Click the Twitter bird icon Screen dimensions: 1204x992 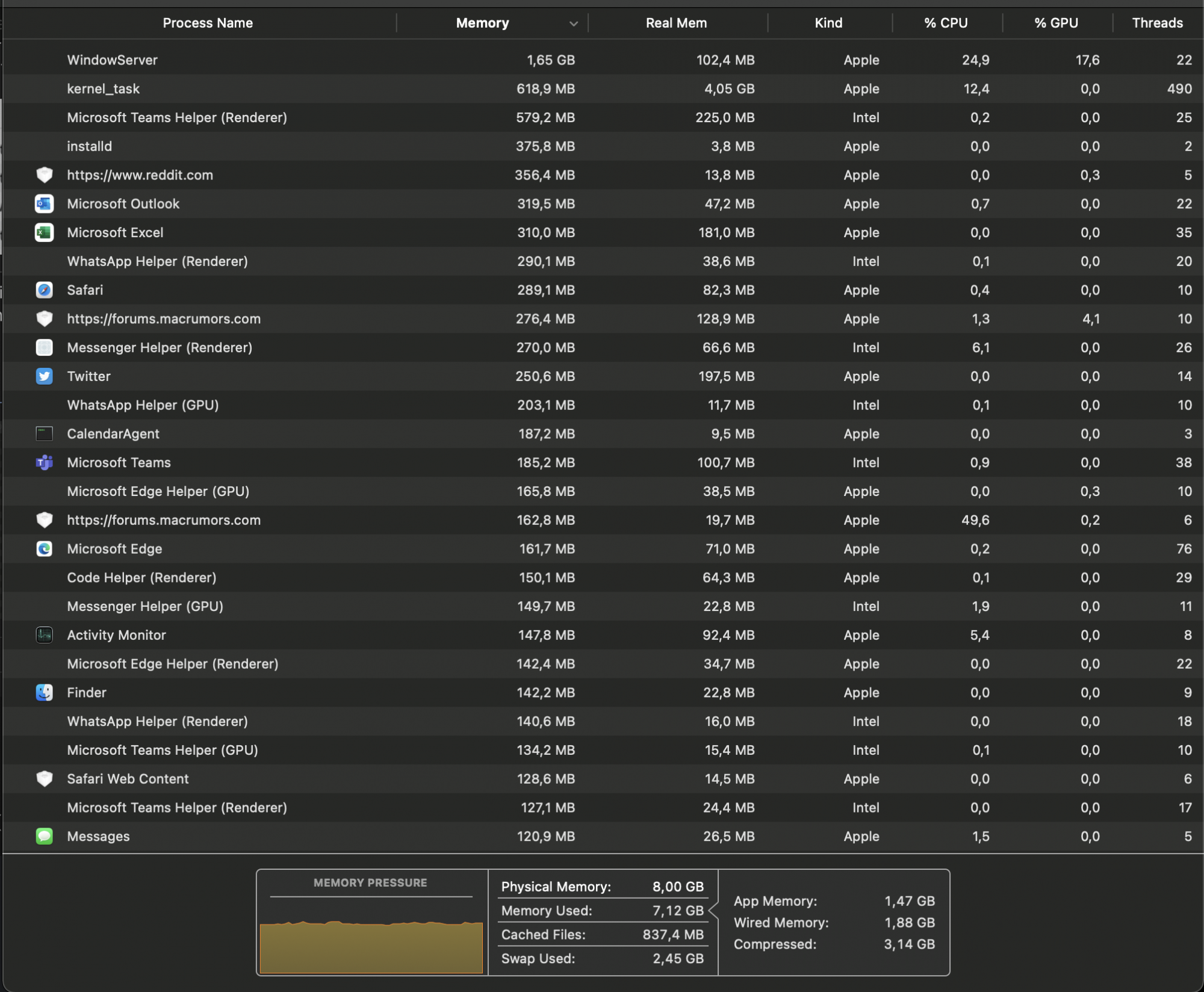coord(44,377)
